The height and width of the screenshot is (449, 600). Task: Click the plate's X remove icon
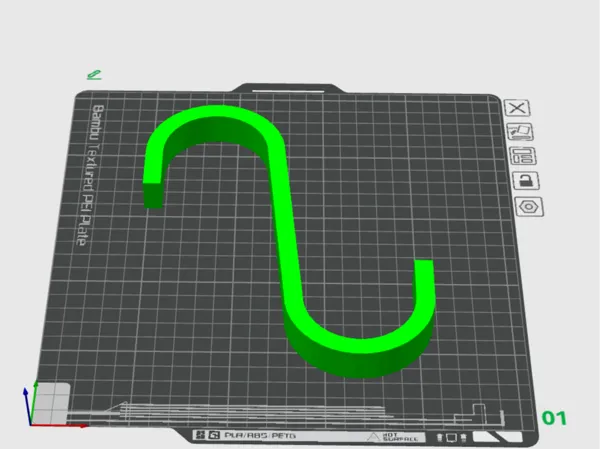tap(517, 108)
